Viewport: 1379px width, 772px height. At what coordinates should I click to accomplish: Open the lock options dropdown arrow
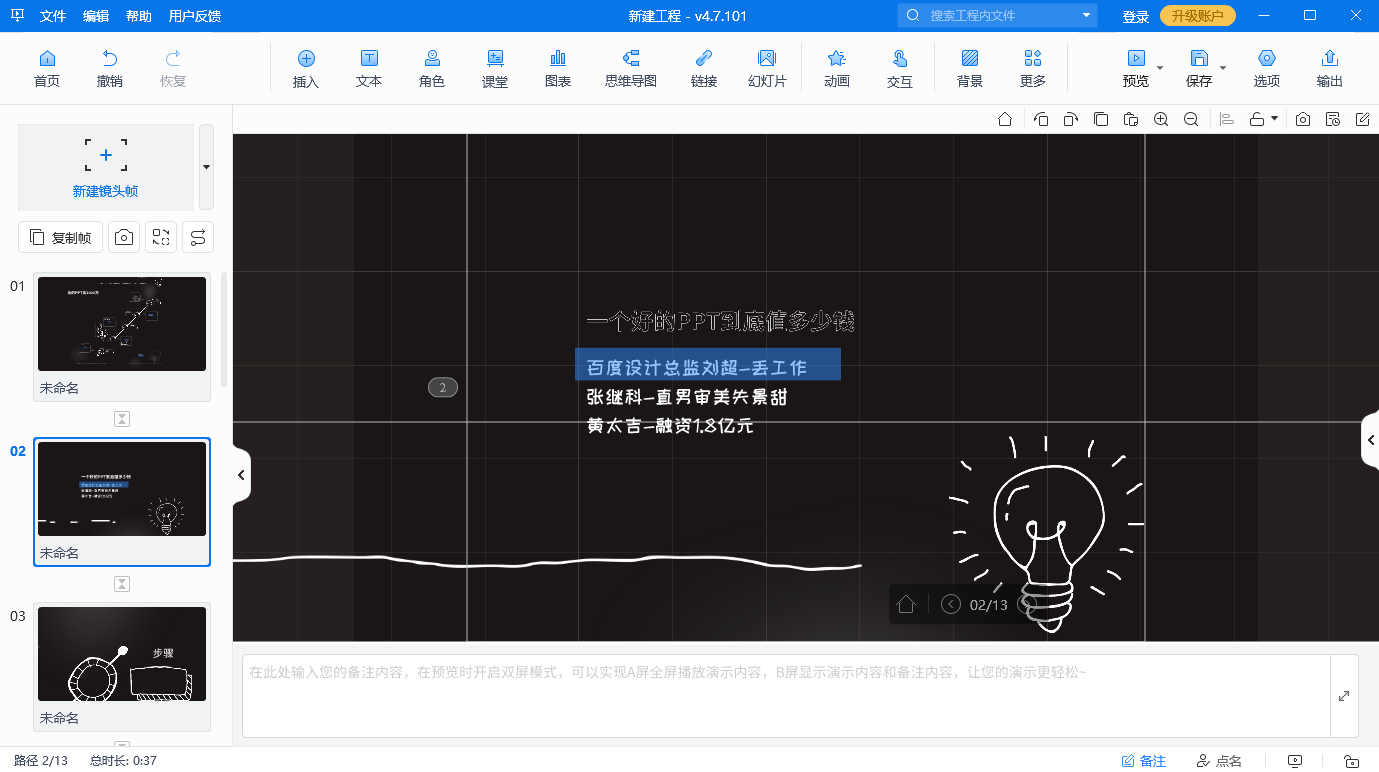pyautogui.click(x=1275, y=119)
